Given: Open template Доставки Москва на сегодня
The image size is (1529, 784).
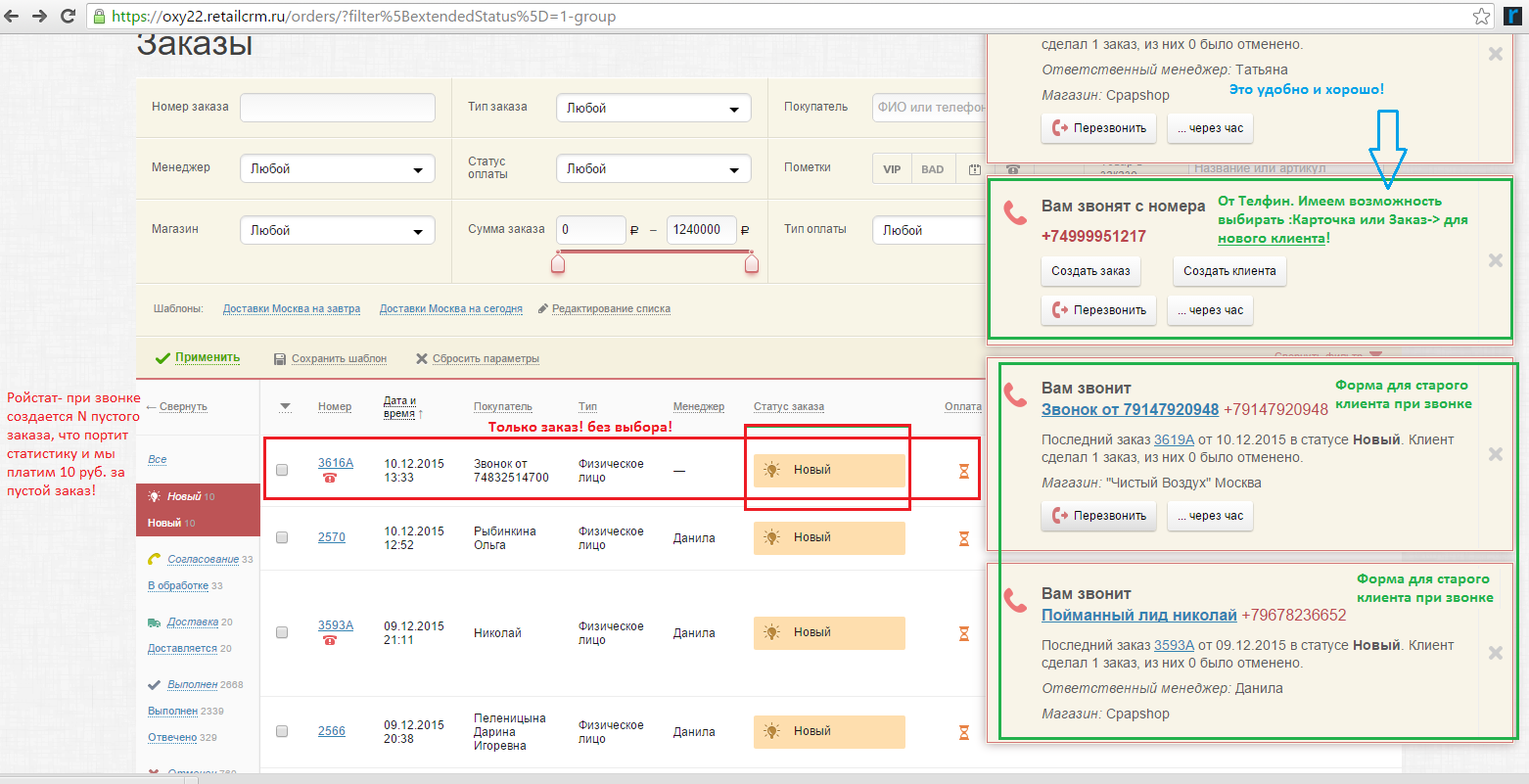Looking at the screenshot, I should (x=451, y=308).
